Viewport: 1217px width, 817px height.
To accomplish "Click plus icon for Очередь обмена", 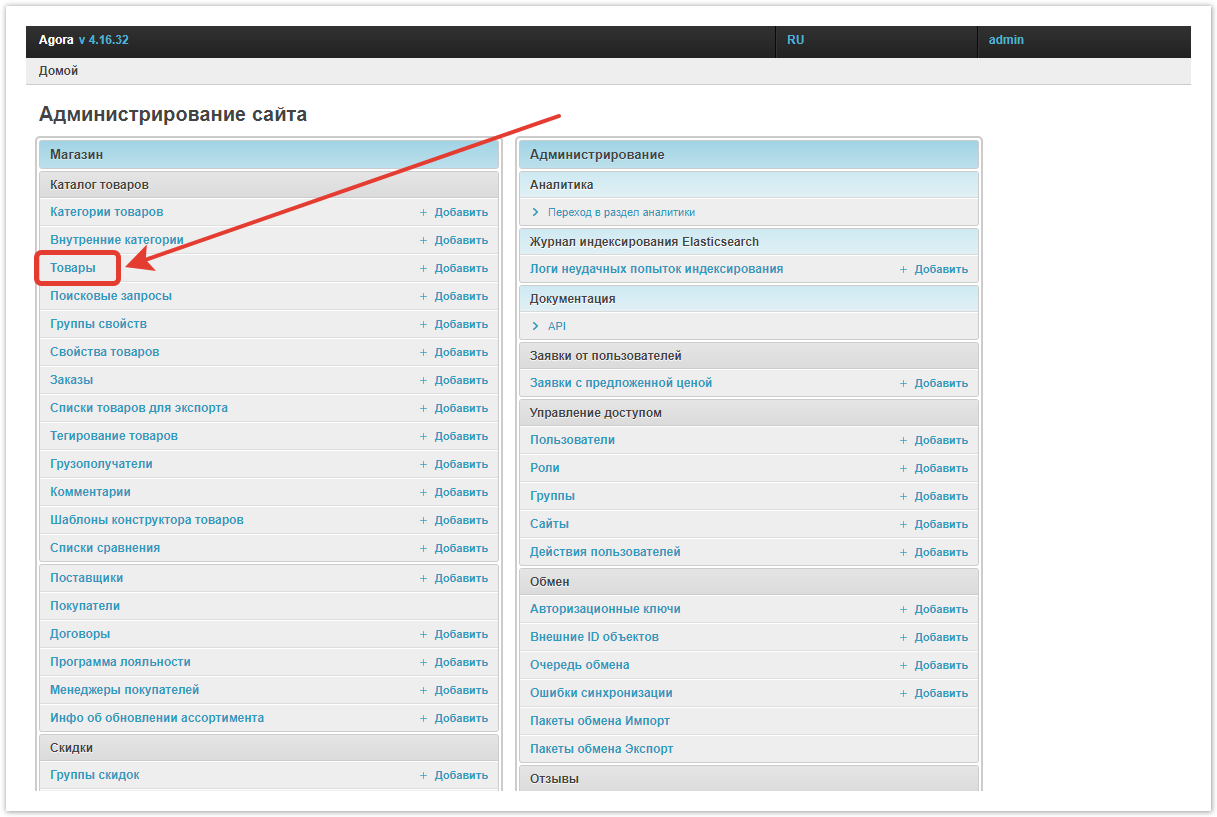I will (x=903, y=665).
